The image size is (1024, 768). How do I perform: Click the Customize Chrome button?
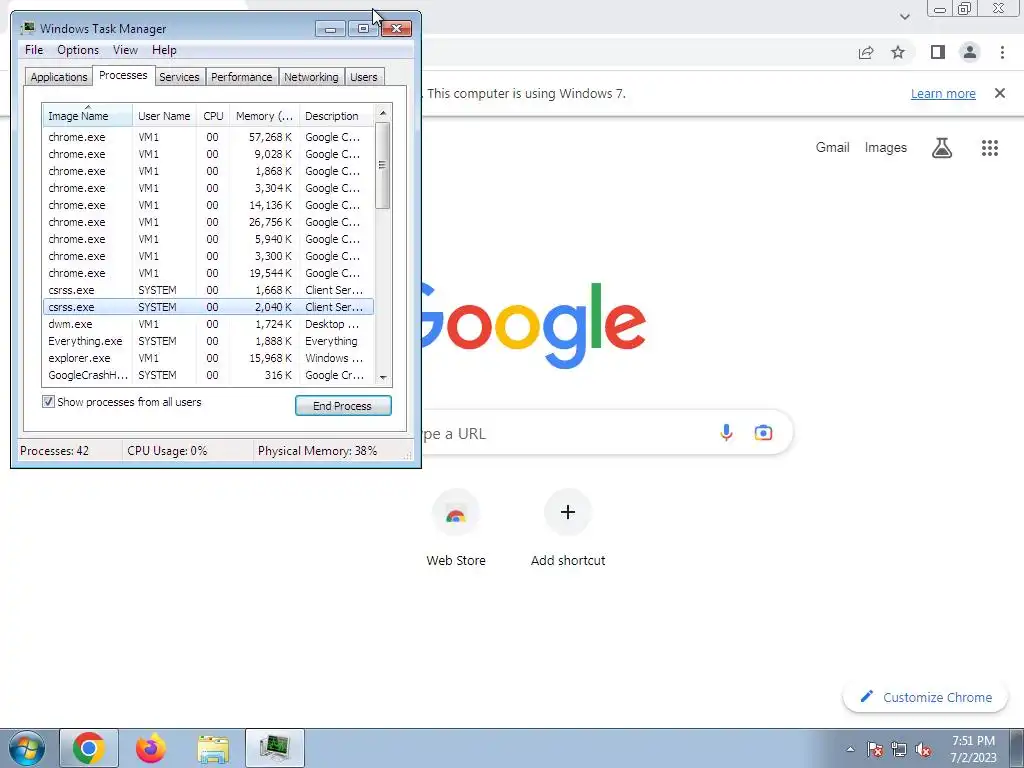(925, 697)
